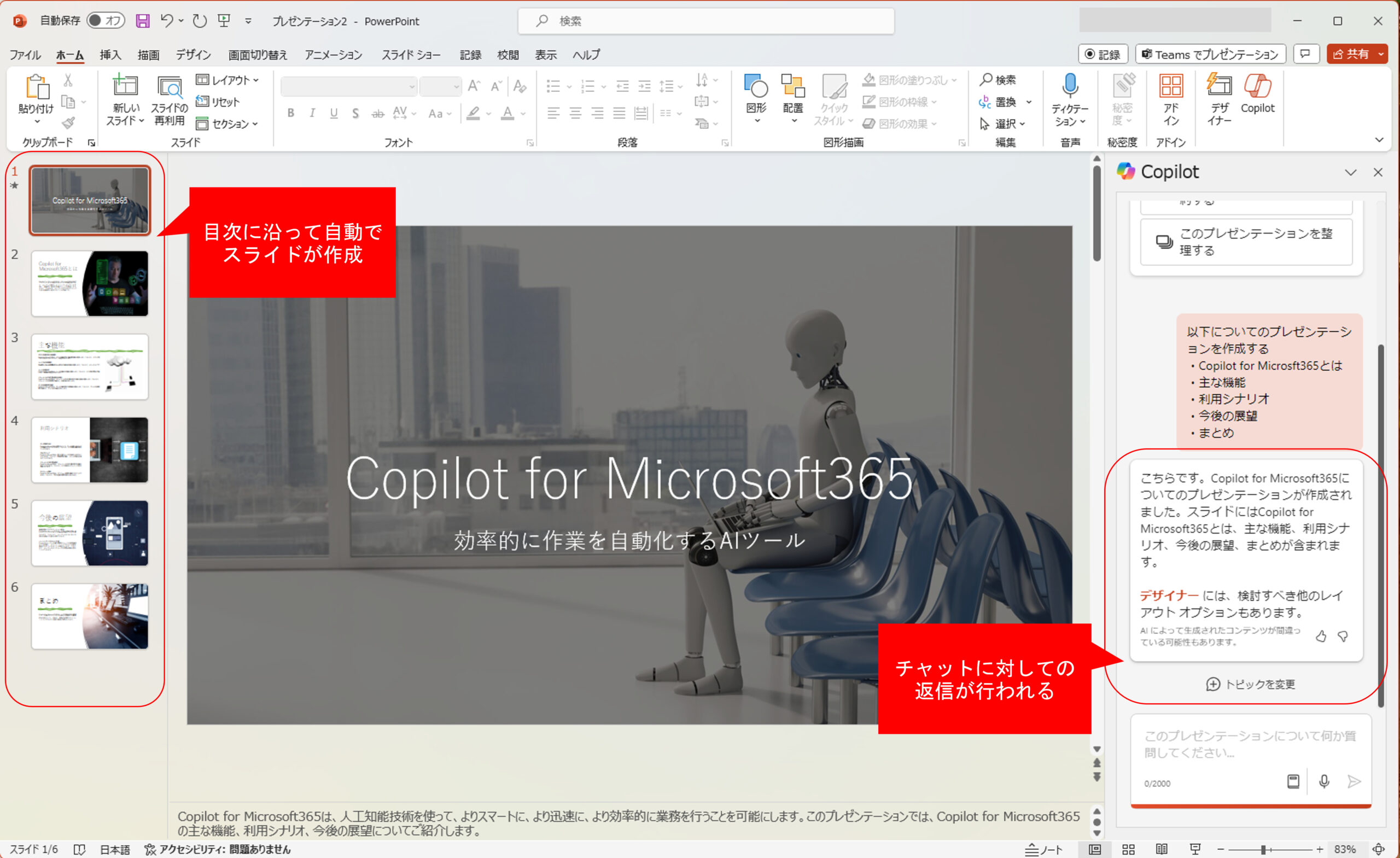
Task: Toggle Bold formatting button
Action: (291, 113)
